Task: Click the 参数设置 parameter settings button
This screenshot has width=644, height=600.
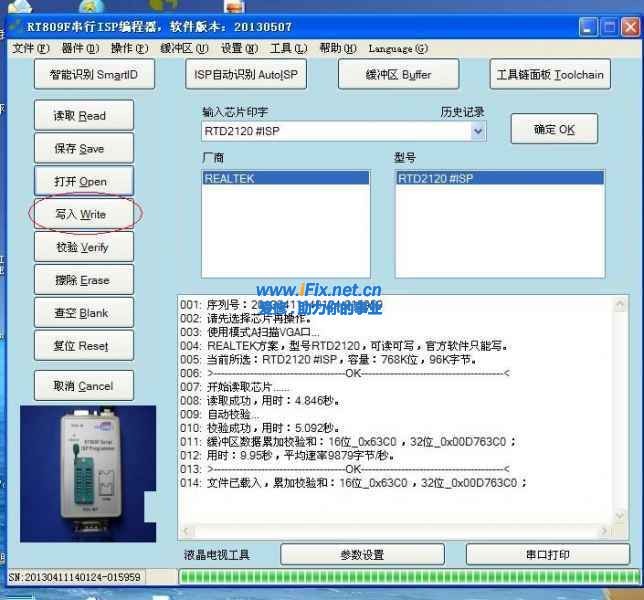Action: (361, 554)
